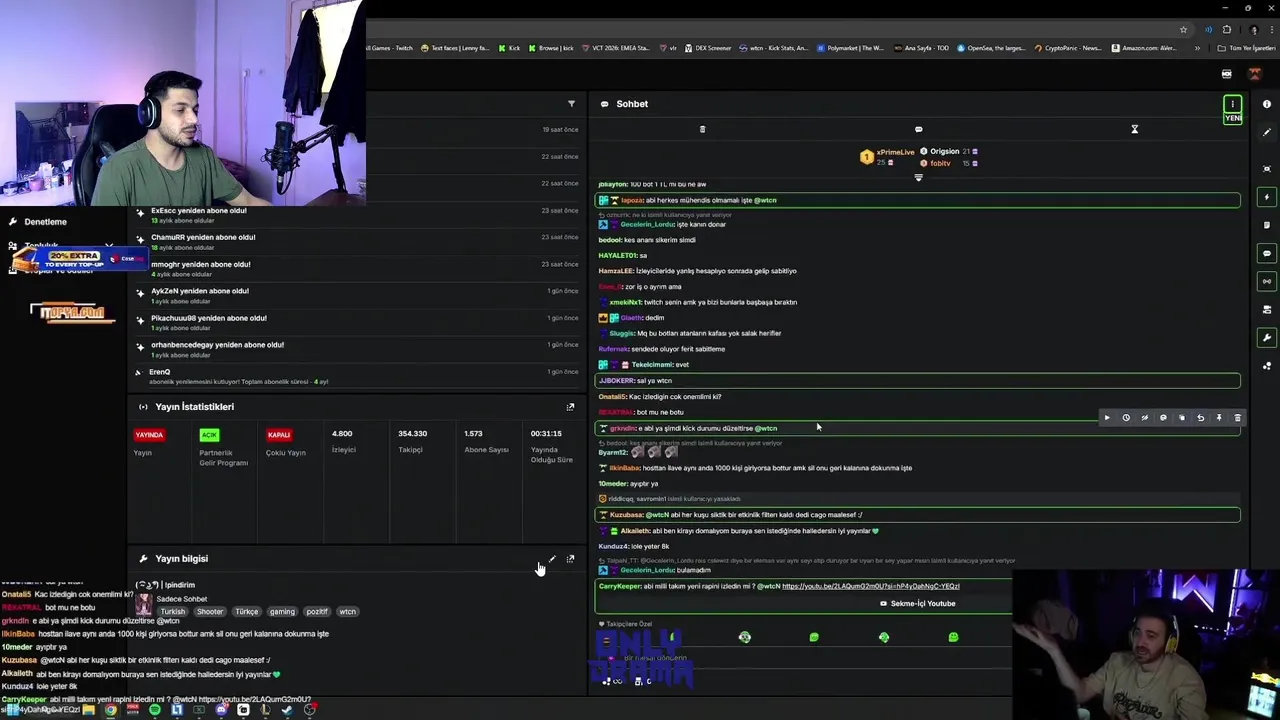Screen dimensions: 1280x720
Task: Toggle the chat bubble widget in right sidebar
Action: click(x=1267, y=253)
